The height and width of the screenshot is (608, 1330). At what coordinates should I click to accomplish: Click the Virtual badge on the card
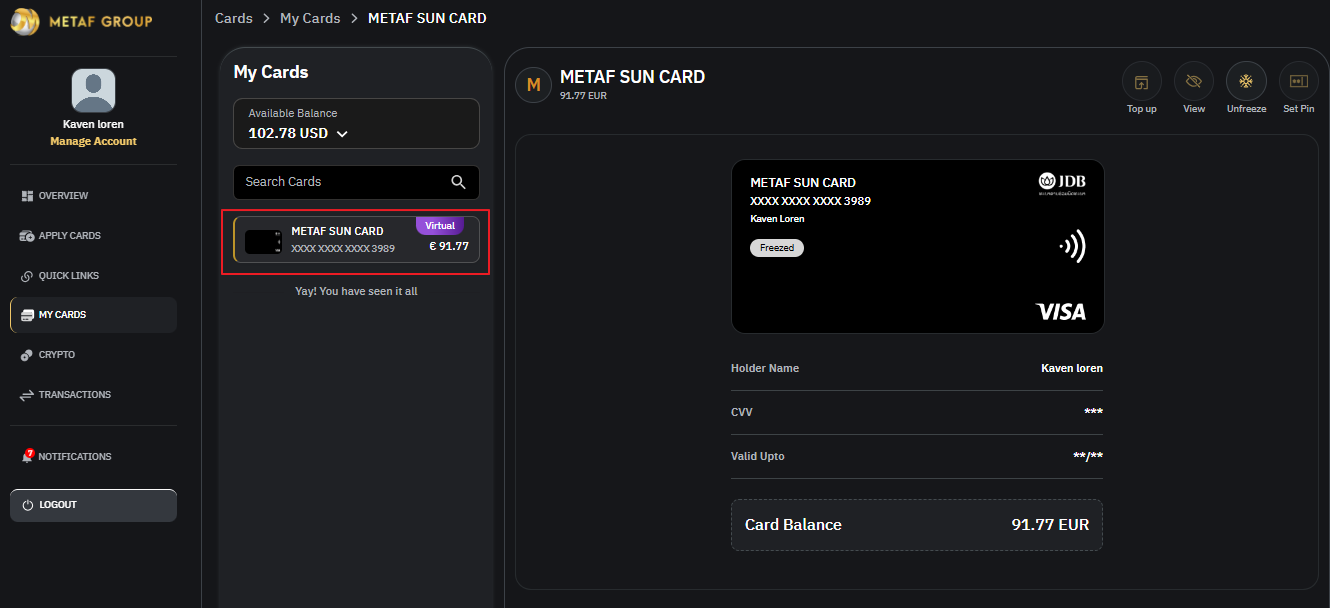coord(440,226)
